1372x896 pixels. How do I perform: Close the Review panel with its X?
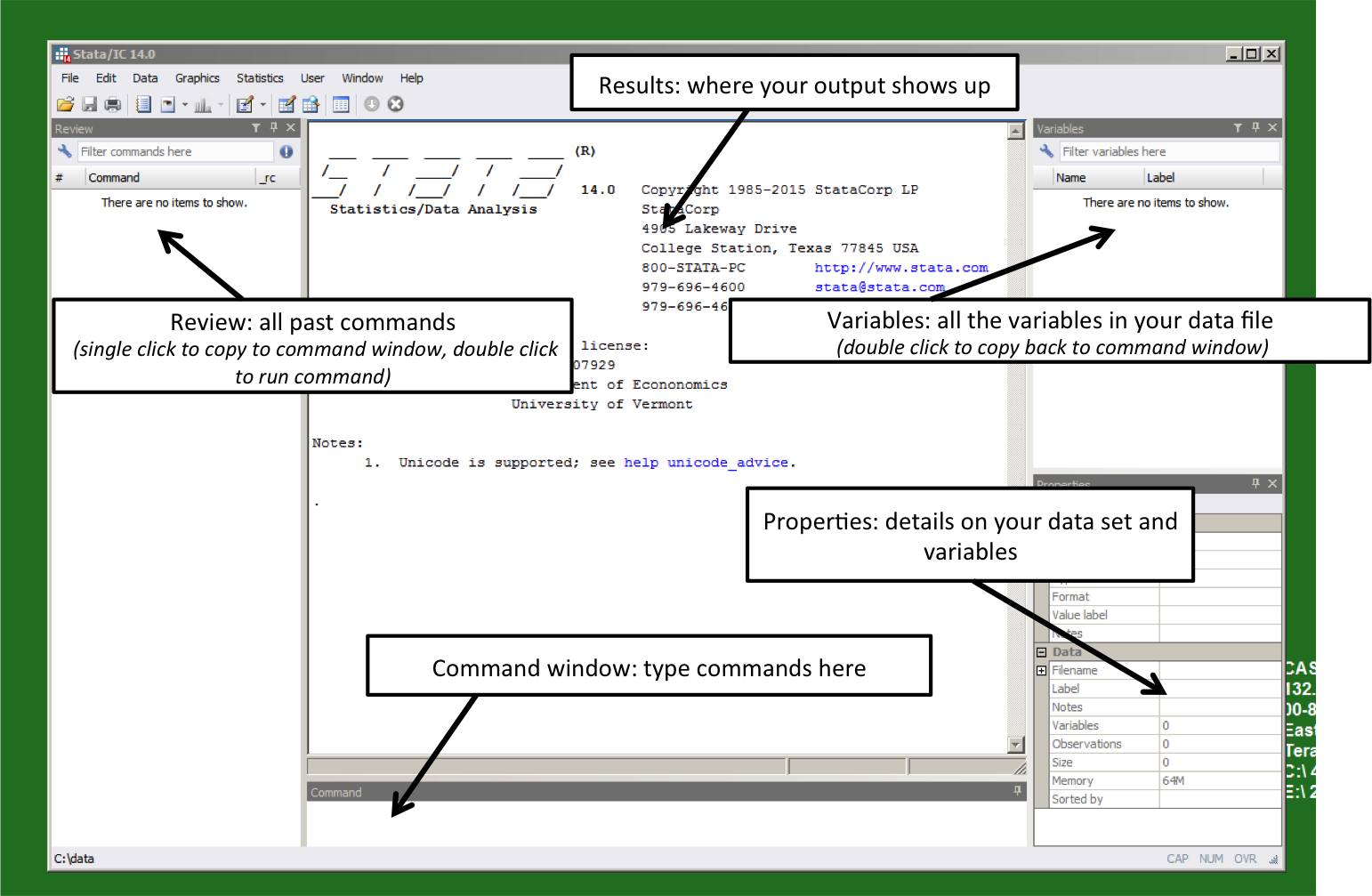[291, 128]
